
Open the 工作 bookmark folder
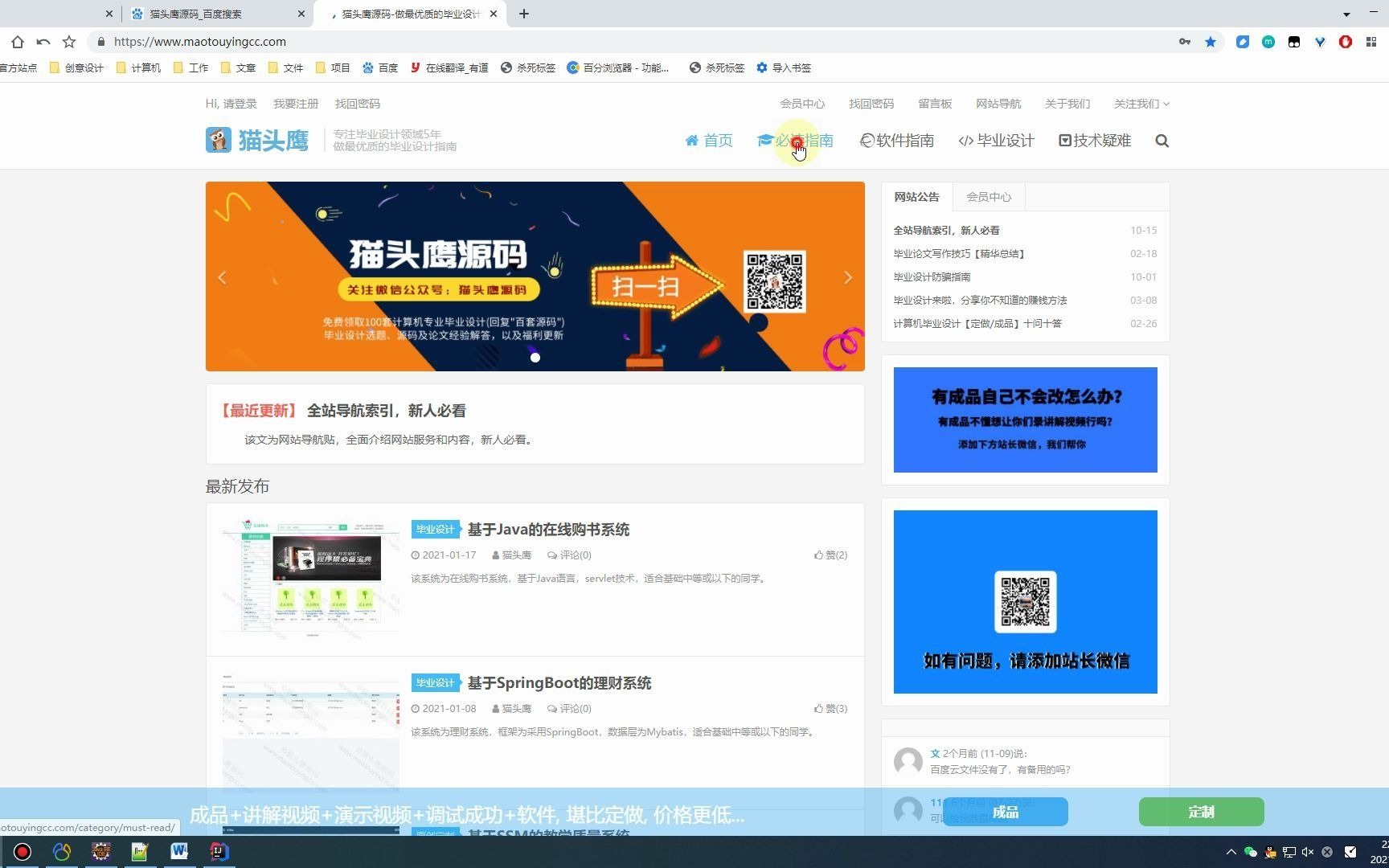tap(191, 68)
